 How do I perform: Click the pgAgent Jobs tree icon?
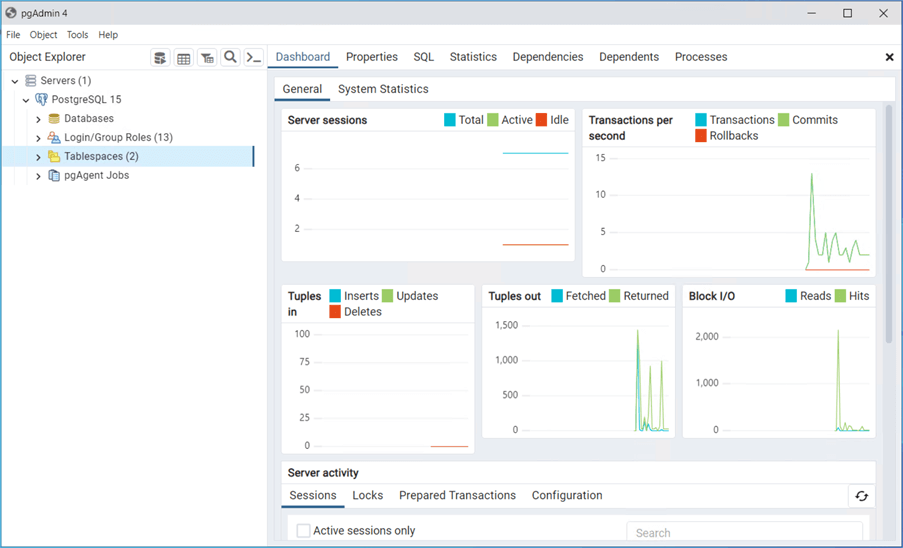click(x=54, y=176)
